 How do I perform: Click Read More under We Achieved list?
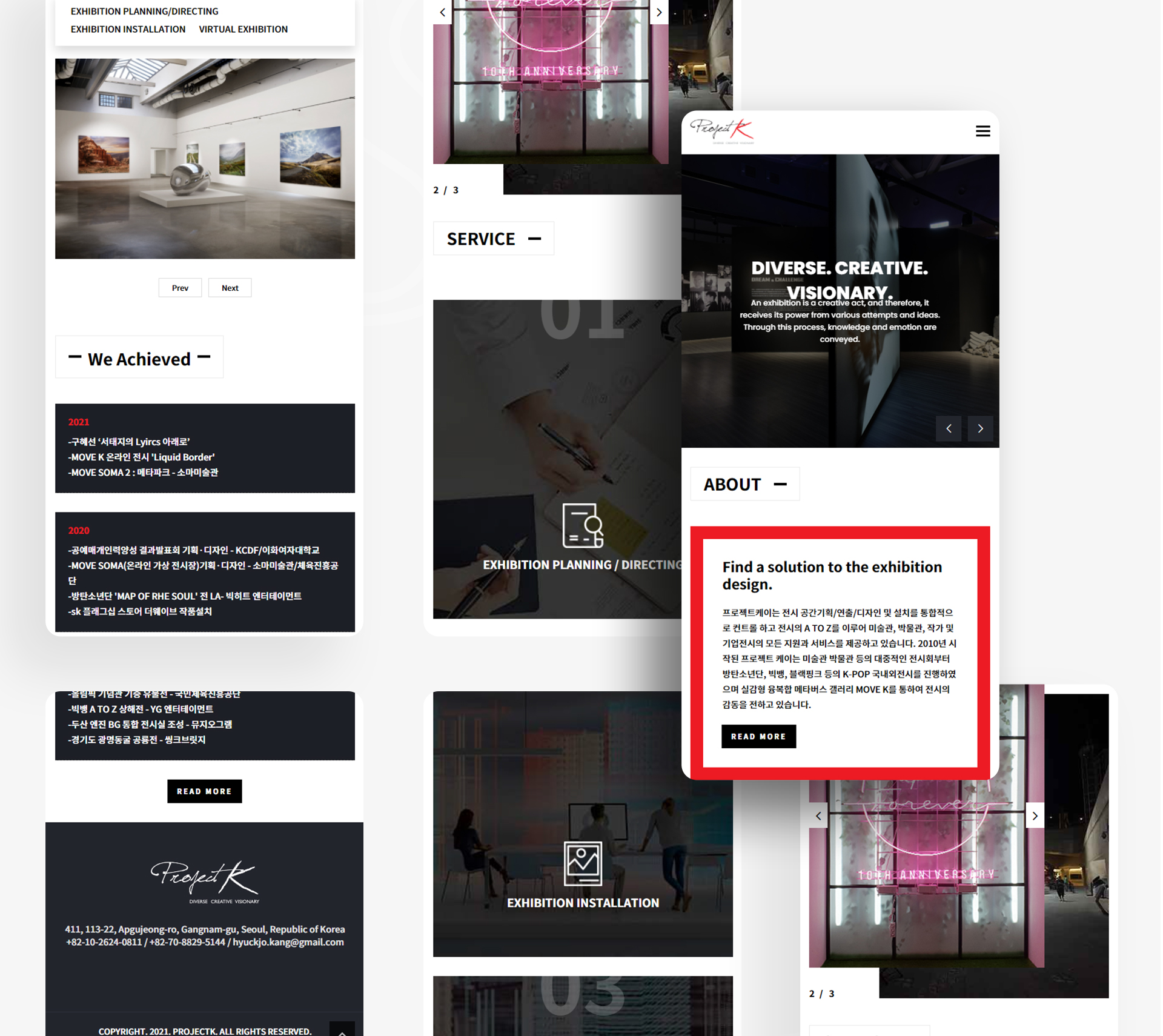point(204,791)
